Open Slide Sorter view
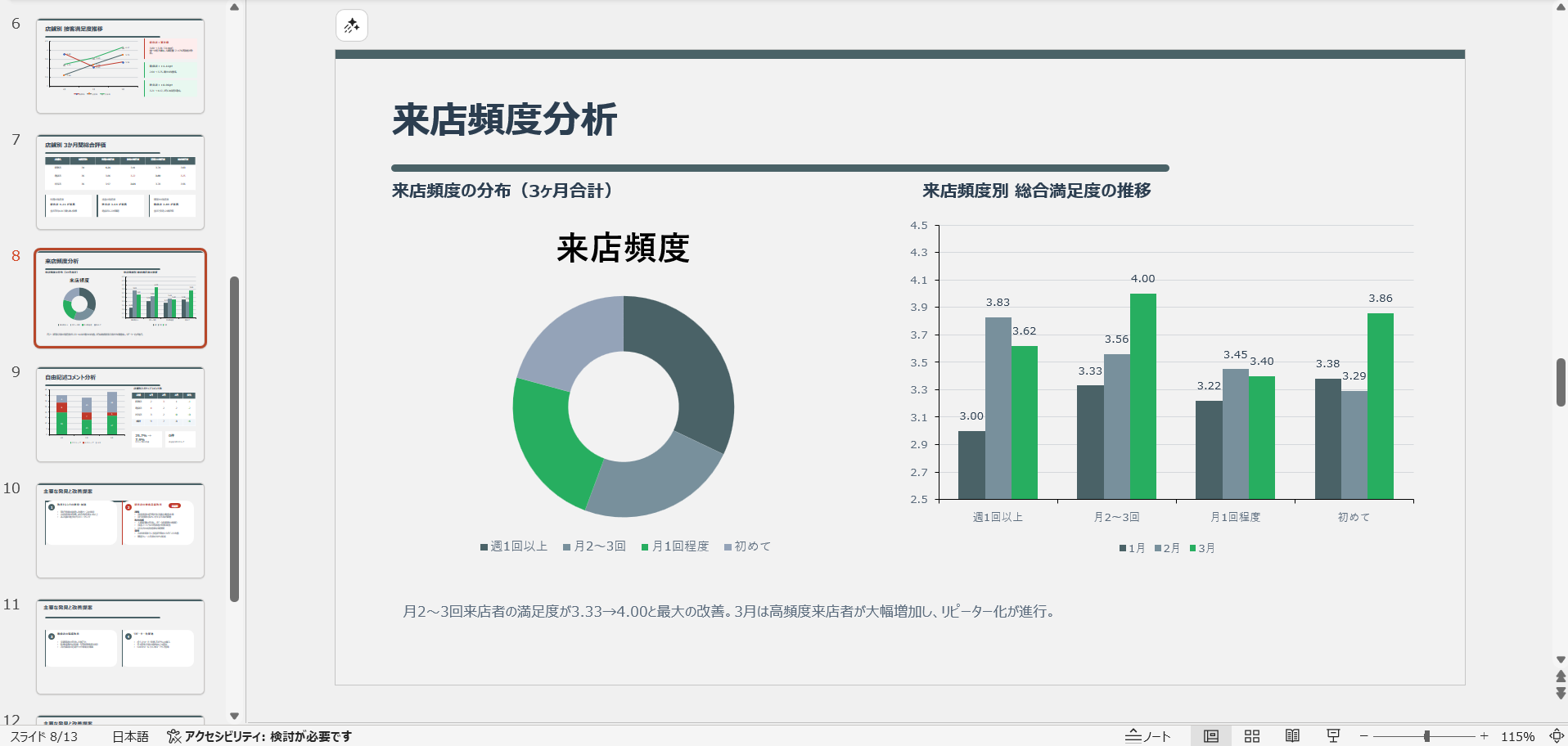 (x=1252, y=736)
